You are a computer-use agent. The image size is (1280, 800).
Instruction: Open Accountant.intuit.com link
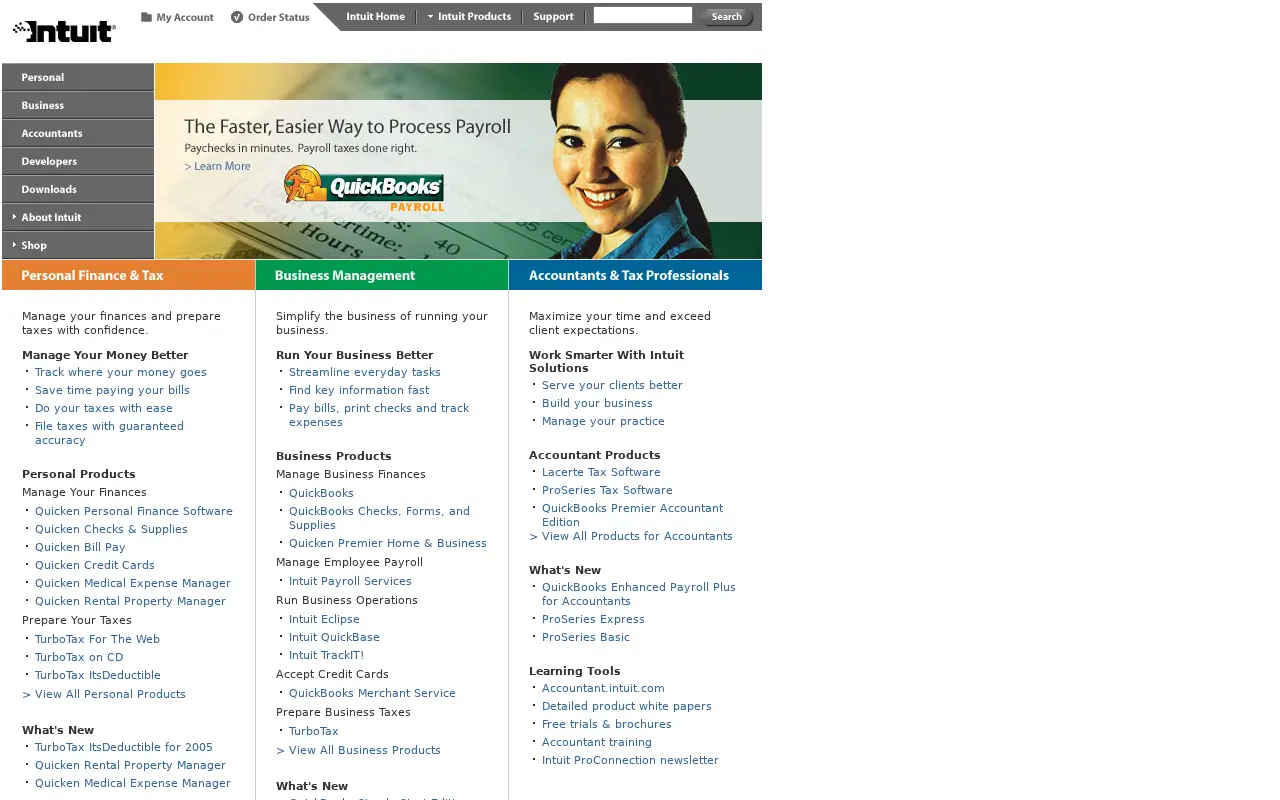click(603, 688)
